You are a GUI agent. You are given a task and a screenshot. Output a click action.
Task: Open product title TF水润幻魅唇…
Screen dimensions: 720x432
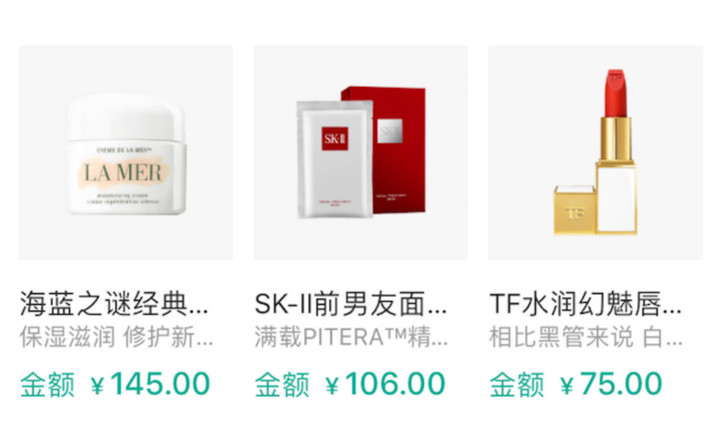pyautogui.click(x=585, y=304)
